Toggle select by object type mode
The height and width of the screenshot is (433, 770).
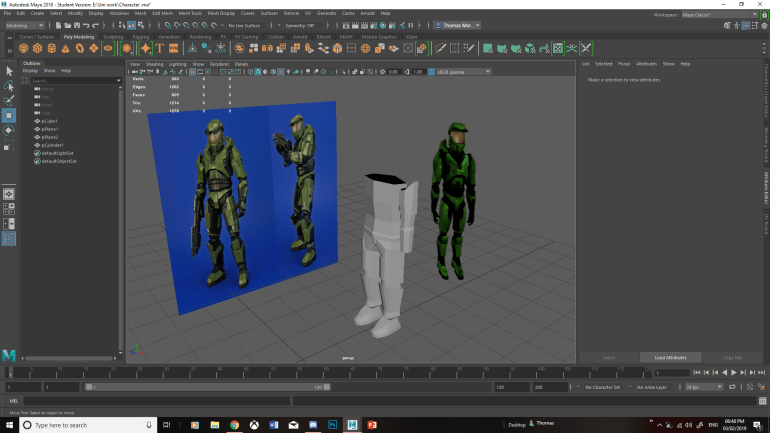(x=132, y=26)
